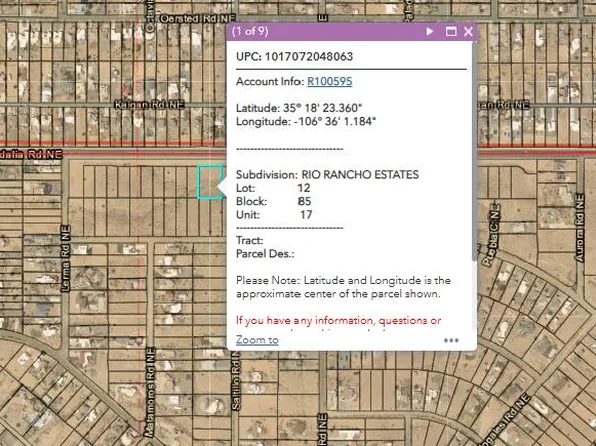Click the popup vertical scrollbar
The image size is (596, 446).
474,152
